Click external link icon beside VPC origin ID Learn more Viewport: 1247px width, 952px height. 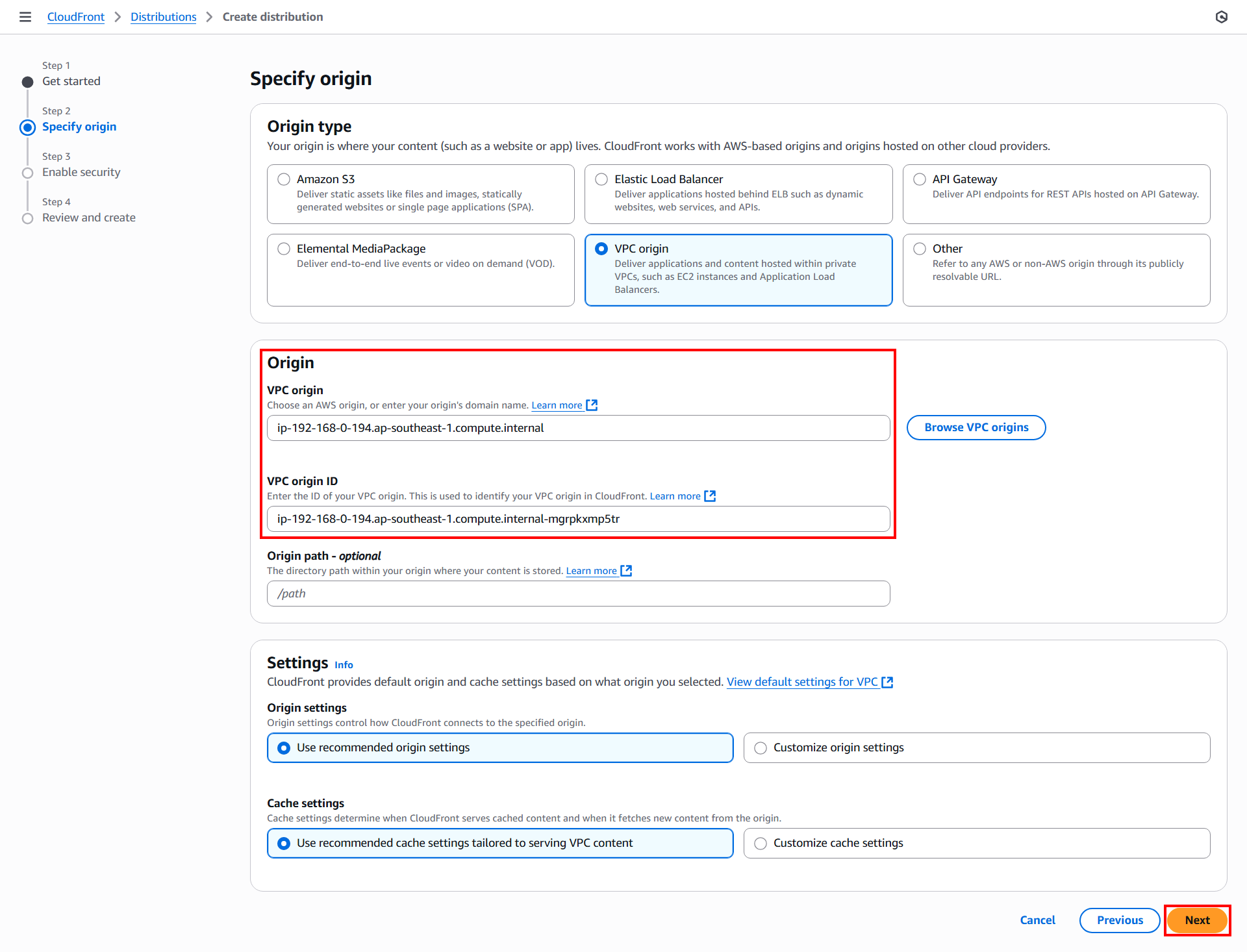pos(710,496)
